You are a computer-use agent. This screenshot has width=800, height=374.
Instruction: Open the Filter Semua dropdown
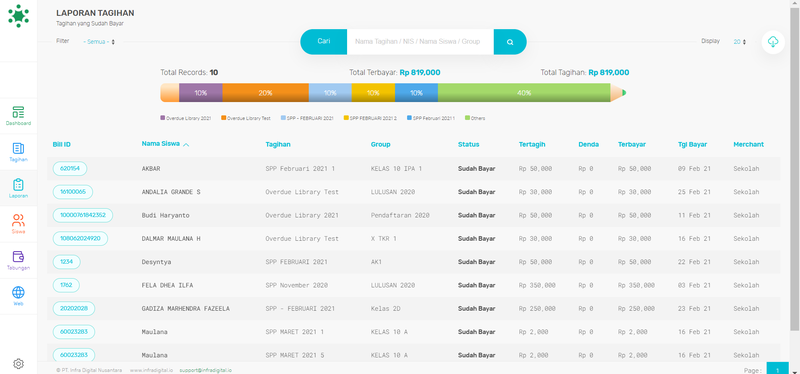(x=99, y=42)
